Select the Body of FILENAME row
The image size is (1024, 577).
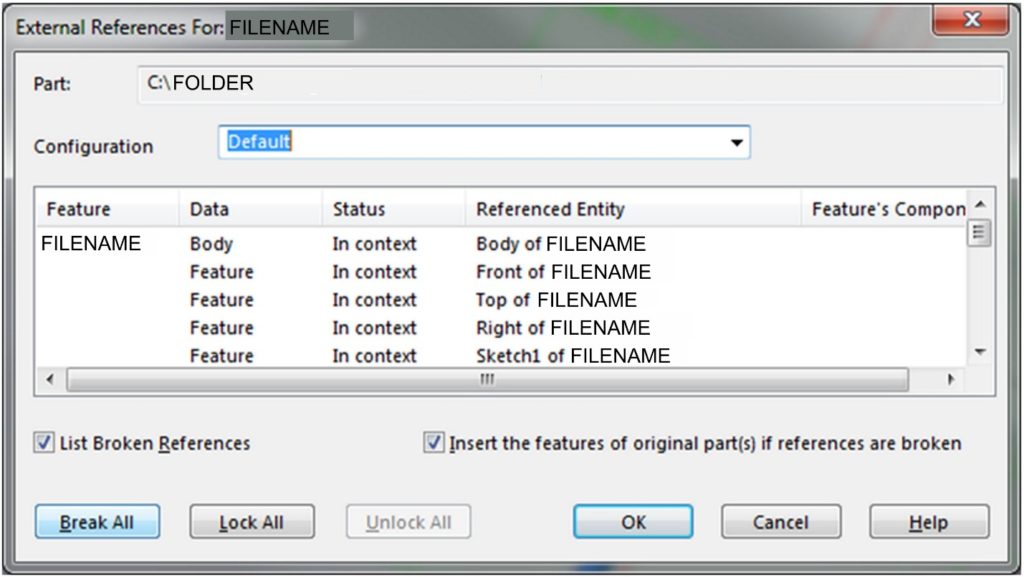coord(502,243)
